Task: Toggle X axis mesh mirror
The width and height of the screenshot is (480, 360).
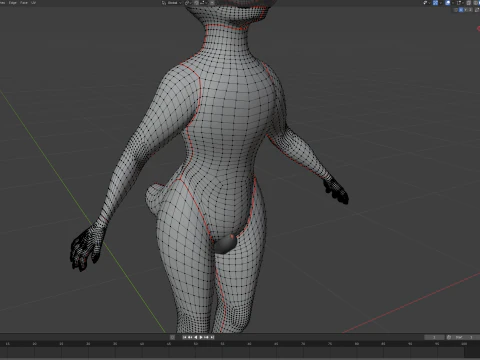Action: tap(461, 10)
